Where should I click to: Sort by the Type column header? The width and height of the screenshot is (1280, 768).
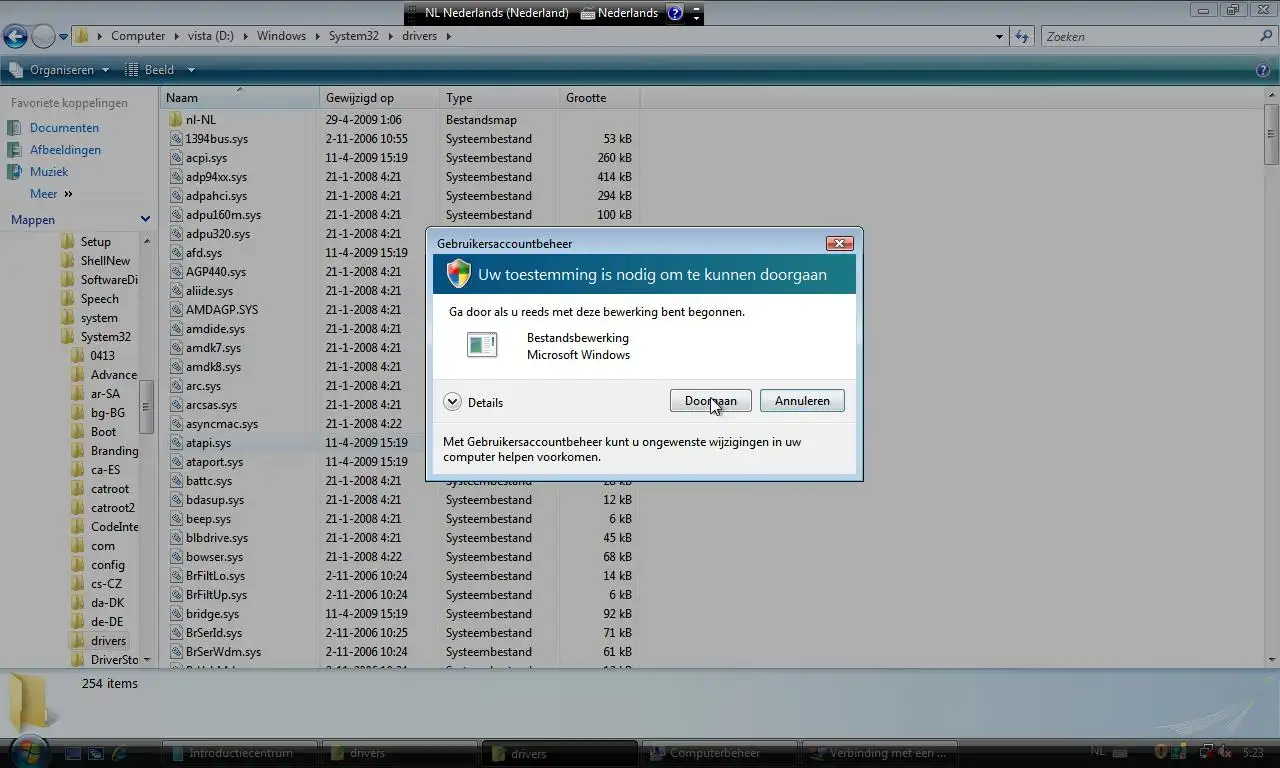tap(500, 98)
